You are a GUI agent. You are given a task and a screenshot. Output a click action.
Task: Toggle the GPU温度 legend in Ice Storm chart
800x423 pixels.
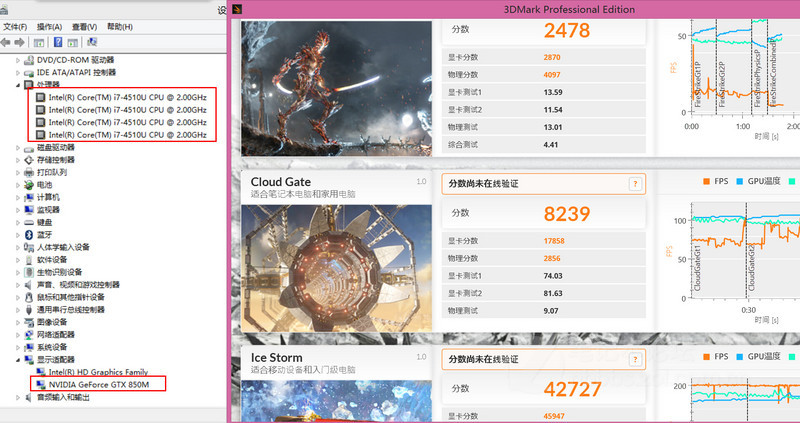click(758, 357)
